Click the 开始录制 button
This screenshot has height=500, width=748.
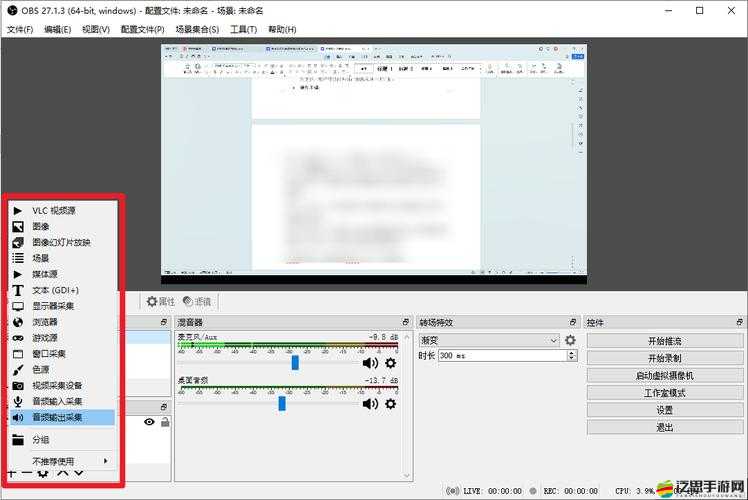[x=664, y=358]
